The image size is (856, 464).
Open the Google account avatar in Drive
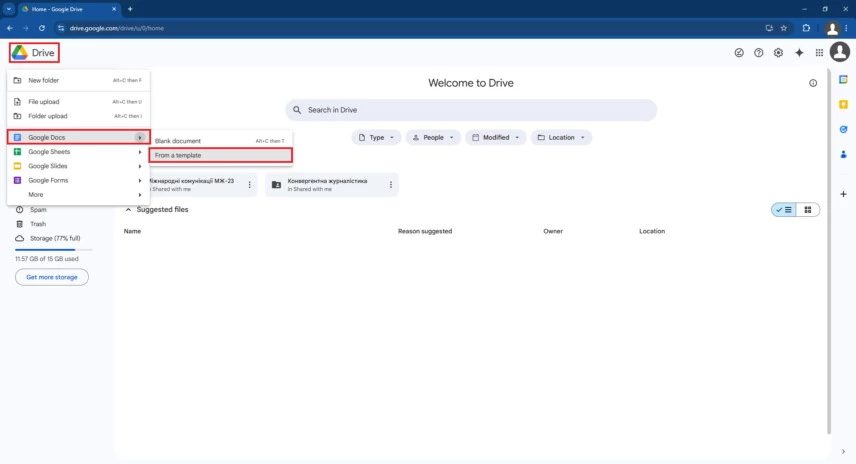[840, 52]
